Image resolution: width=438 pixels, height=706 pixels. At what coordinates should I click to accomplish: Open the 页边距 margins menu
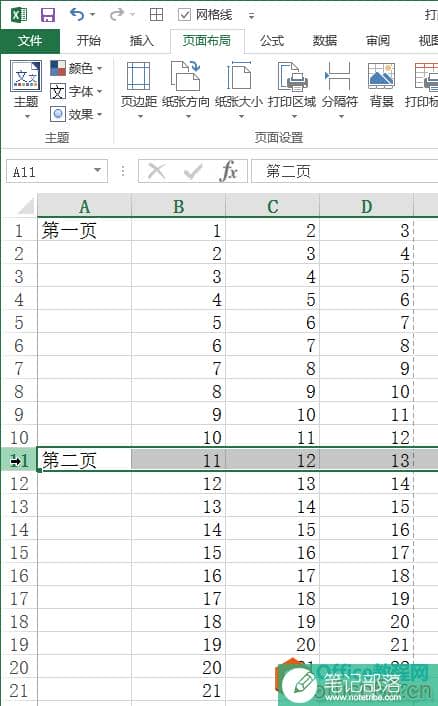coord(139,90)
